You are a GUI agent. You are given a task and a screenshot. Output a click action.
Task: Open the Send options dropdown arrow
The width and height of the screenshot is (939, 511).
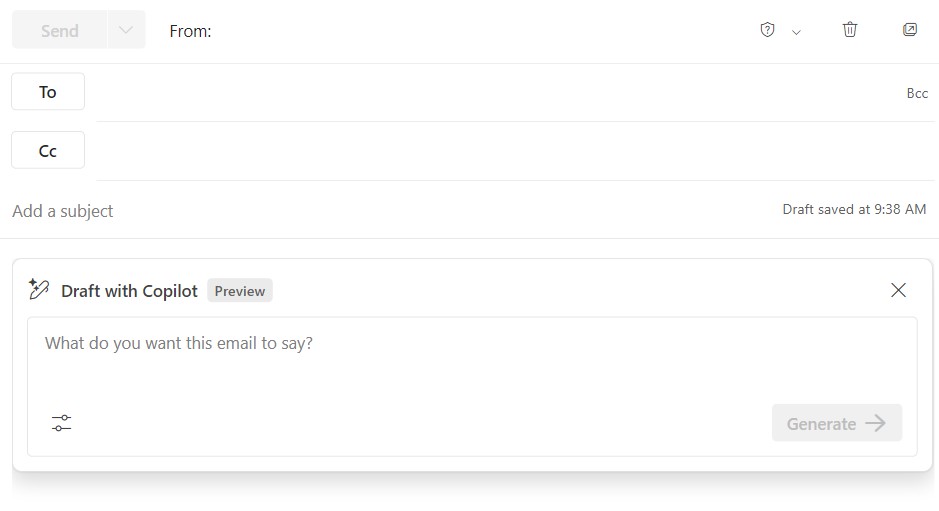(x=126, y=31)
